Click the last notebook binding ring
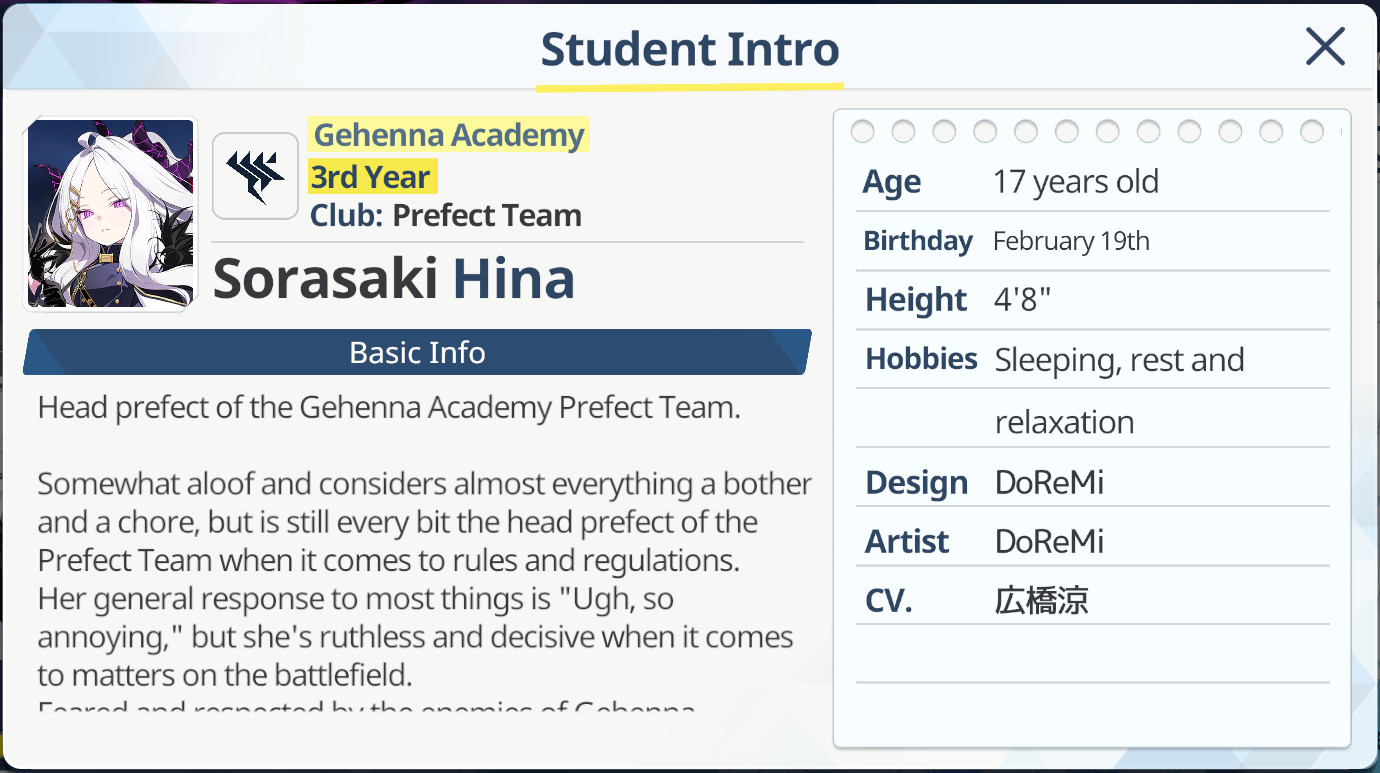 [1311, 131]
